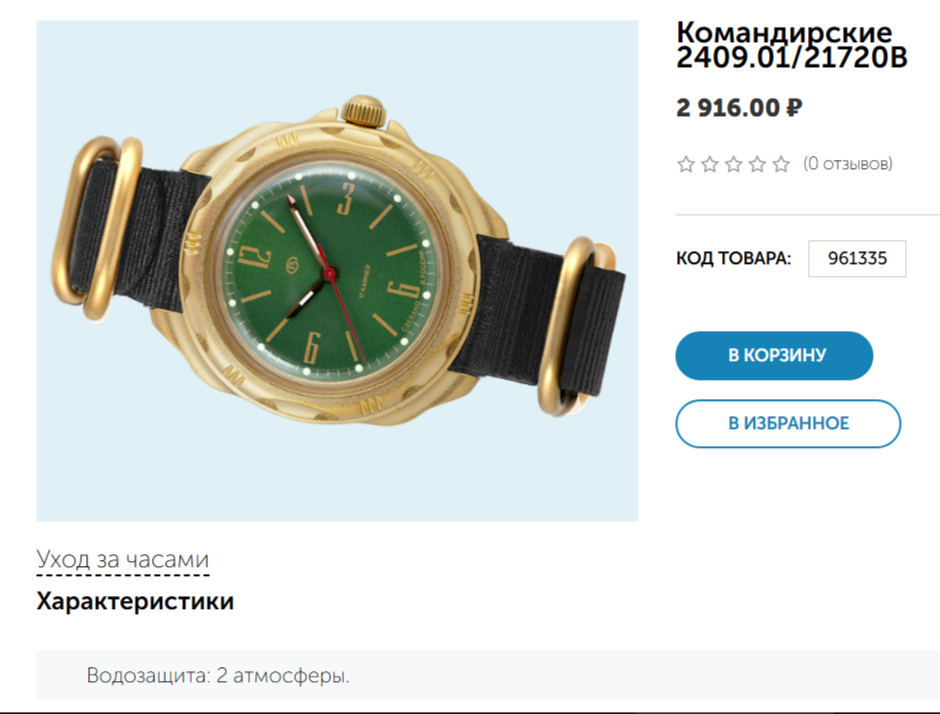Open the green dial watch photo
This screenshot has height=714, width=940.
(x=338, y=270)
